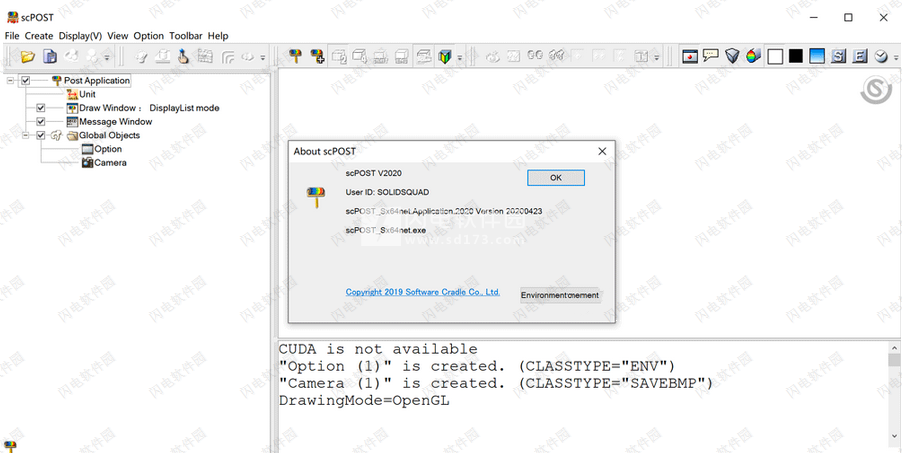Open the Create menu
The height and width of the screenshot is (453, 902).
coord(39,36)
